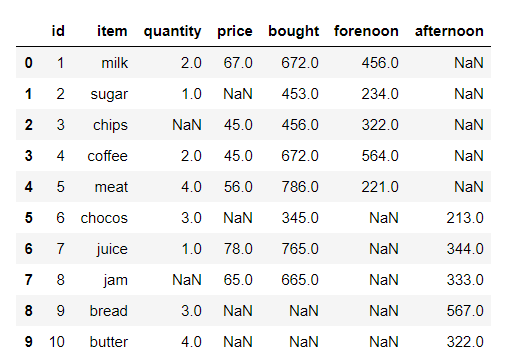Screen dimensions: 518x364
Task: Click the 'id' column header
Action: [x=58, y=31]
